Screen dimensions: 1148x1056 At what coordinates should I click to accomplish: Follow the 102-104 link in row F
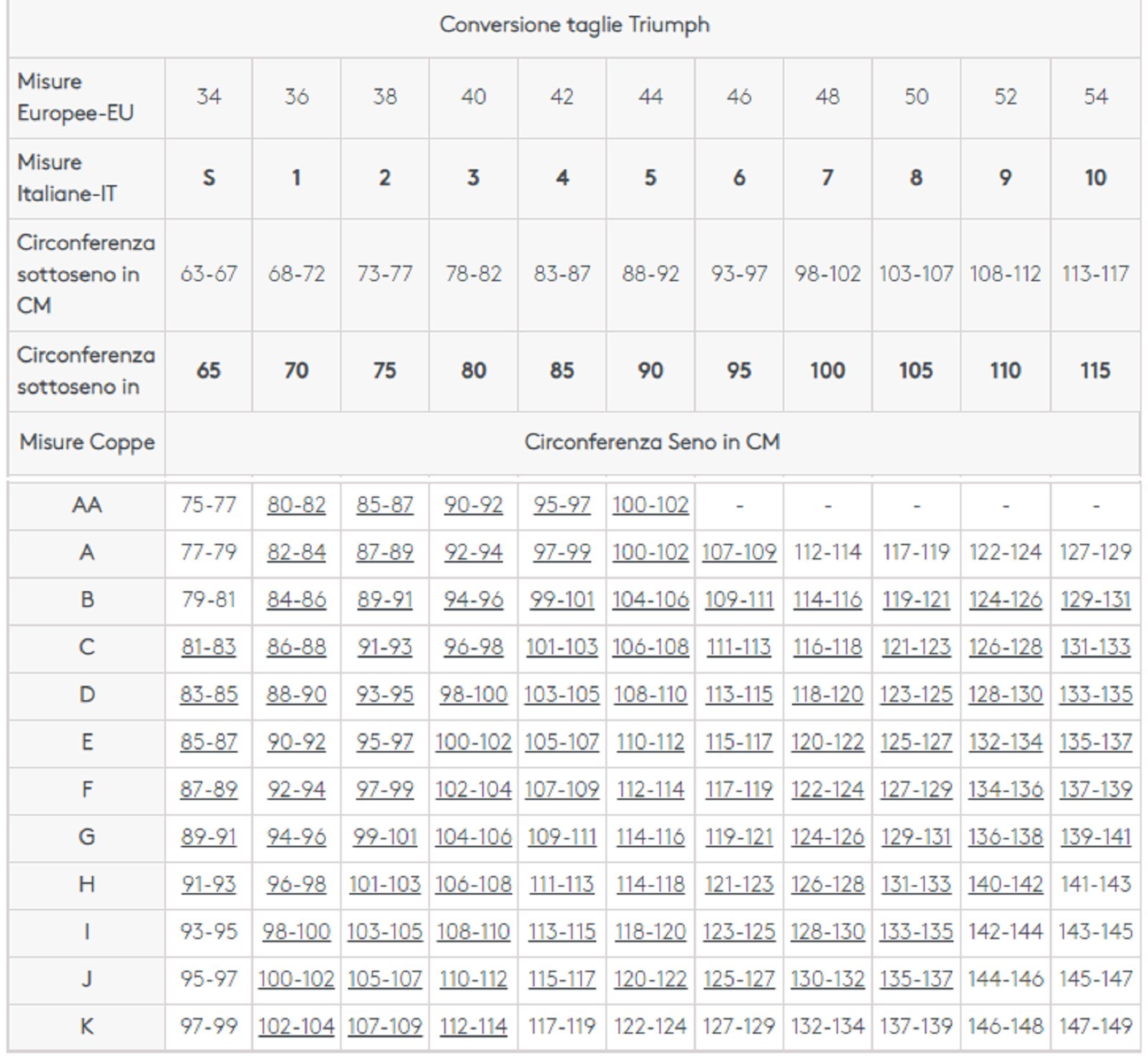click(x=473, y=789)
